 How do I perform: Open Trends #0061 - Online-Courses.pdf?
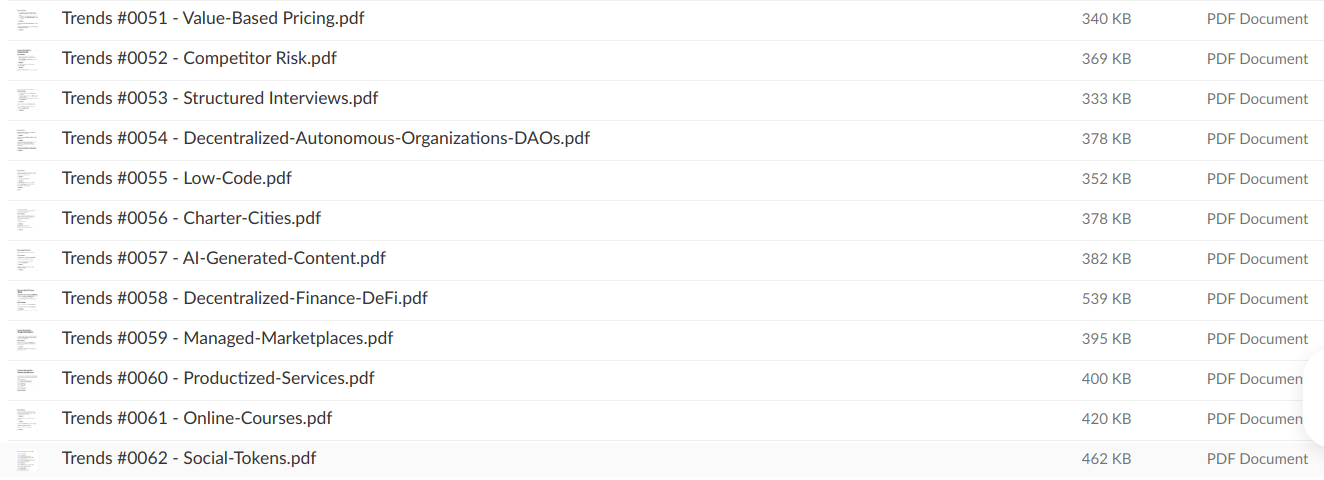pos(197,419)
